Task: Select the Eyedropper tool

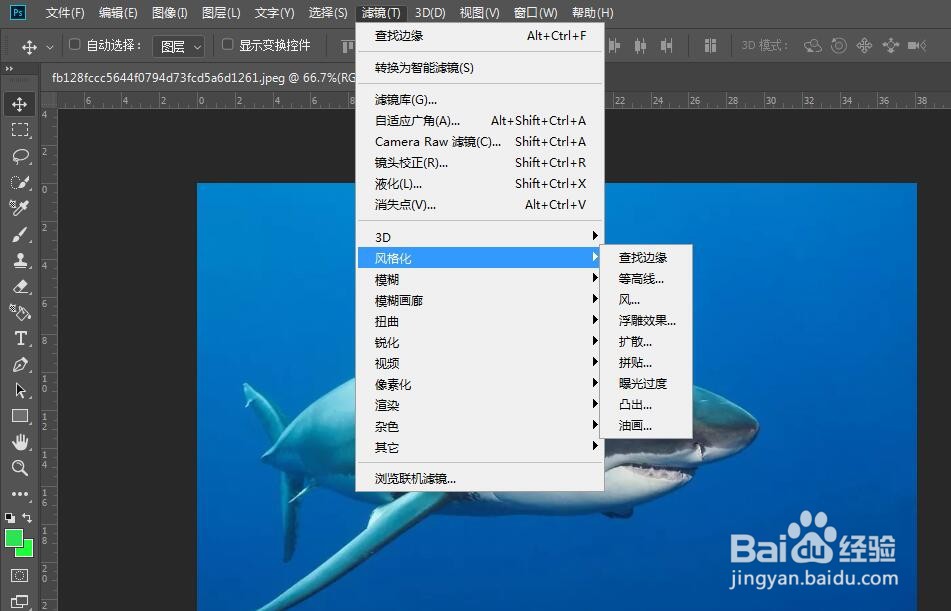Action: (21, 207)
